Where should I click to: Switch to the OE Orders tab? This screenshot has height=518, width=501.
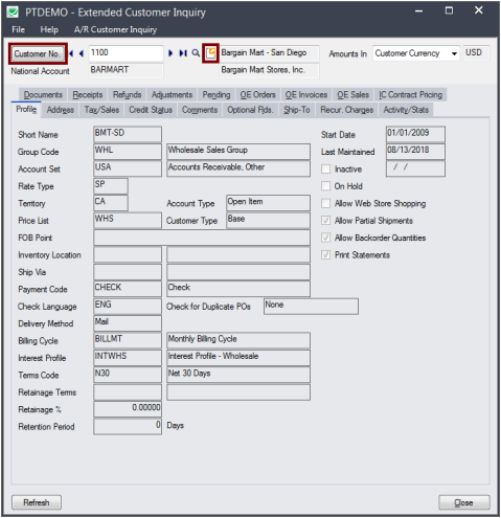(x=258, y=95)
